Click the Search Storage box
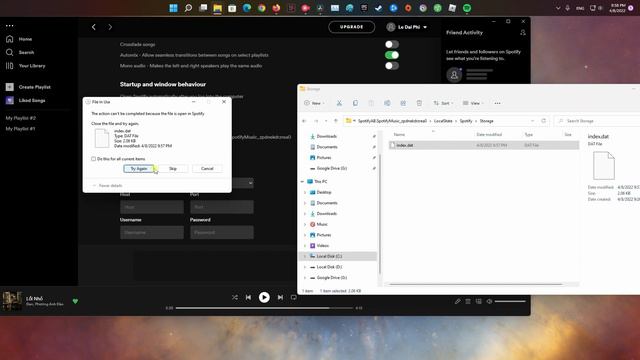 click(x=596, y=121)
